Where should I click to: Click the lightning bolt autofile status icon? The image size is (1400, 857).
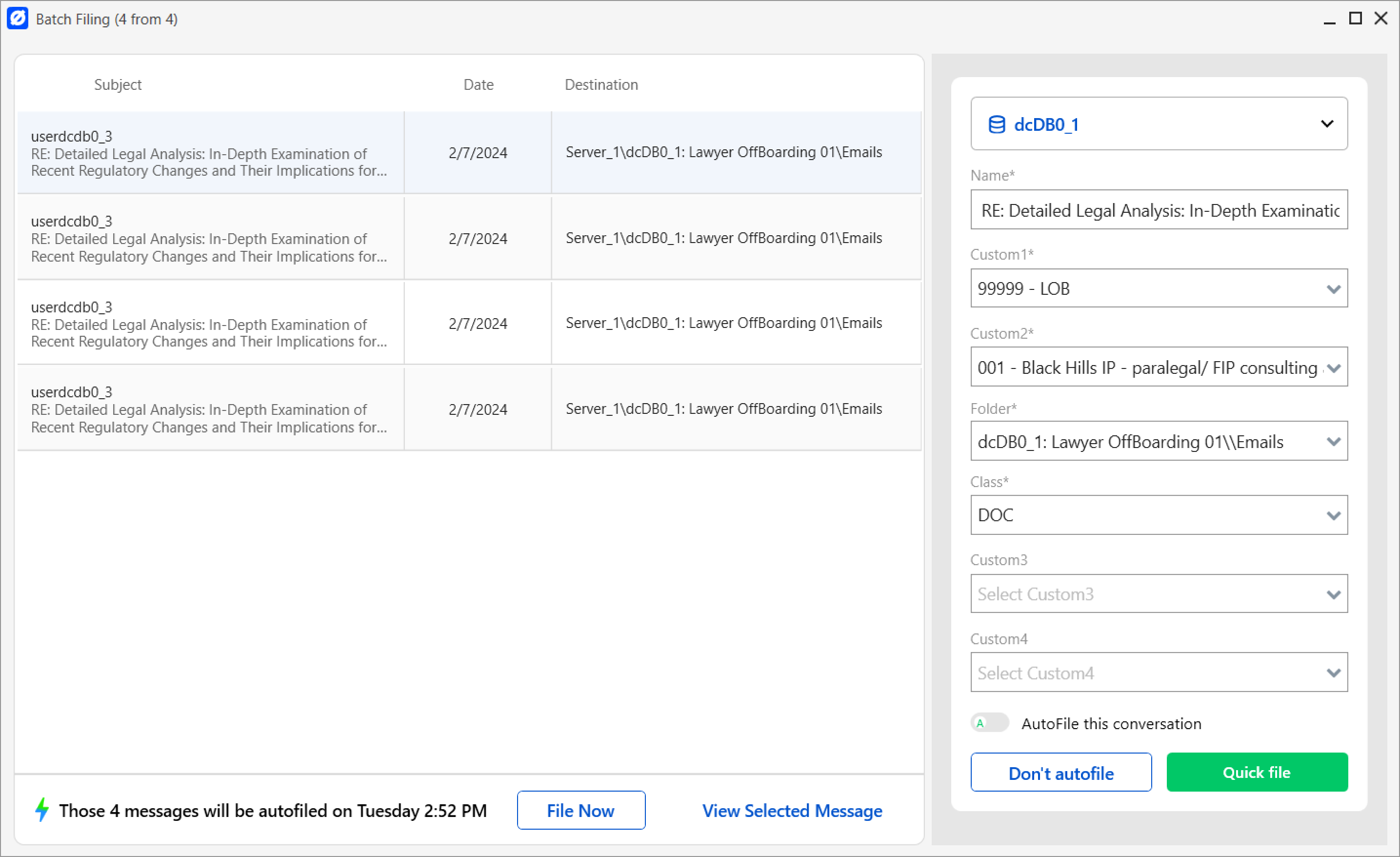point(41,811)
